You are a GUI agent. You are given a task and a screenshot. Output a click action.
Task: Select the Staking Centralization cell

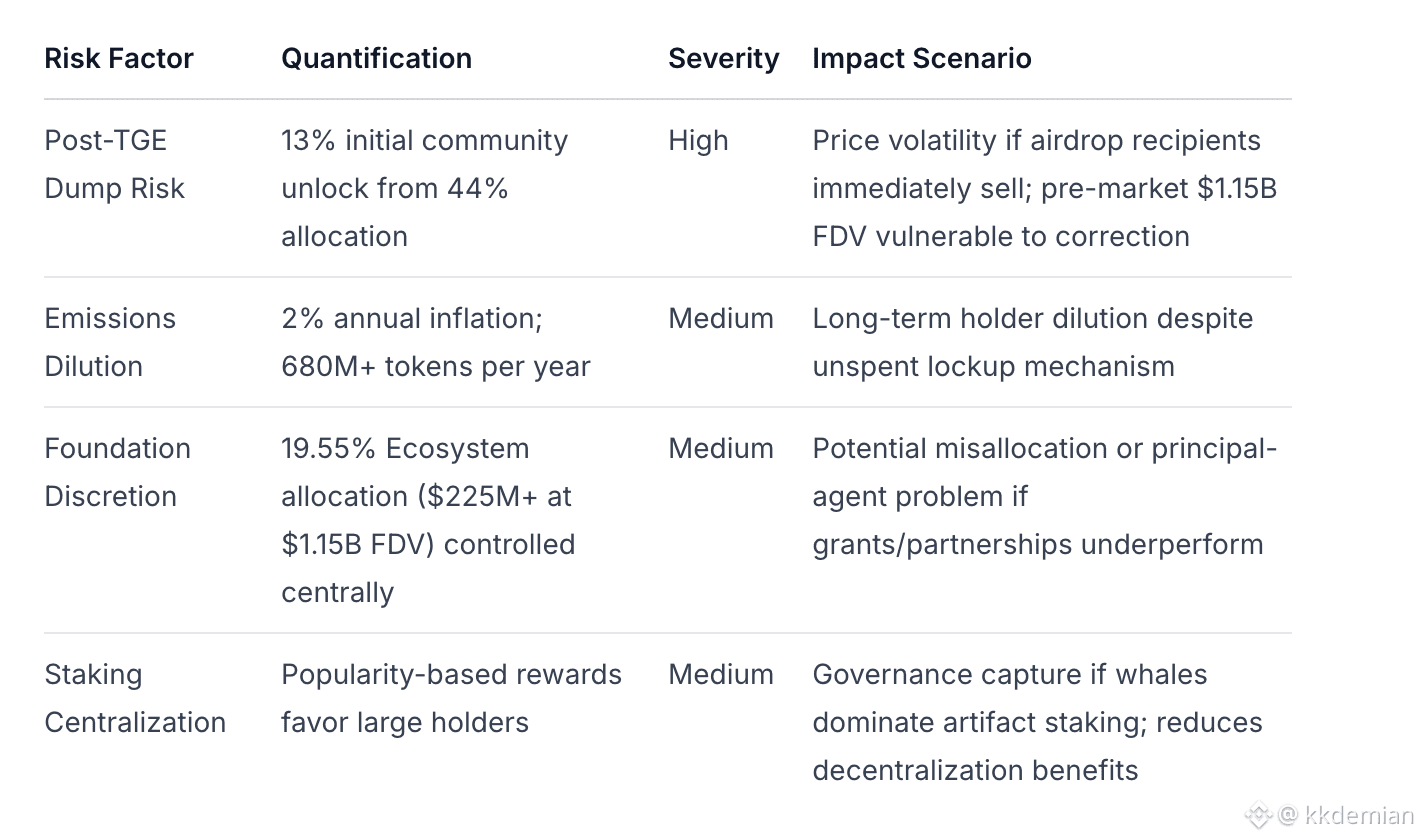click(x=135, y=698)
